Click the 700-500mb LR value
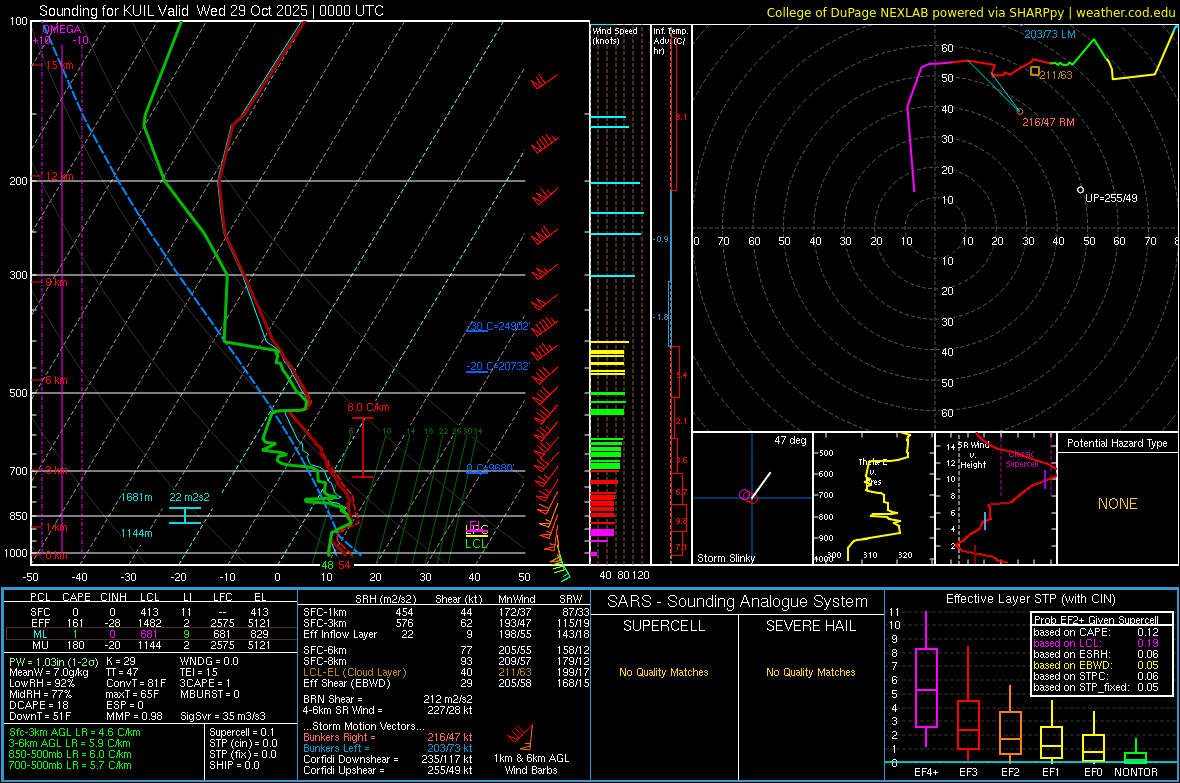 70,765
